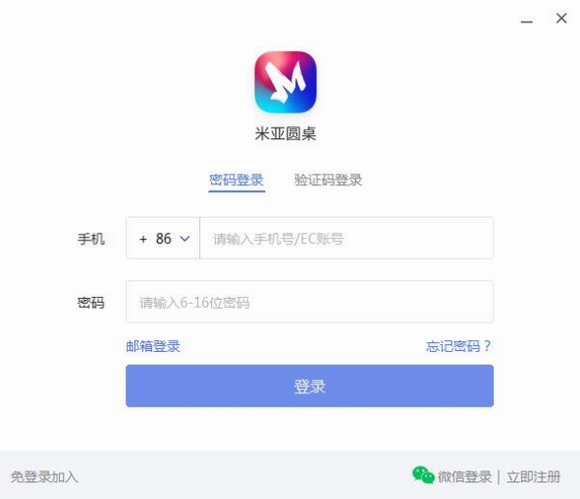Open the 立即注册 registration link
This screenshot has height=499, width=580.
click(x=533, y=477)
